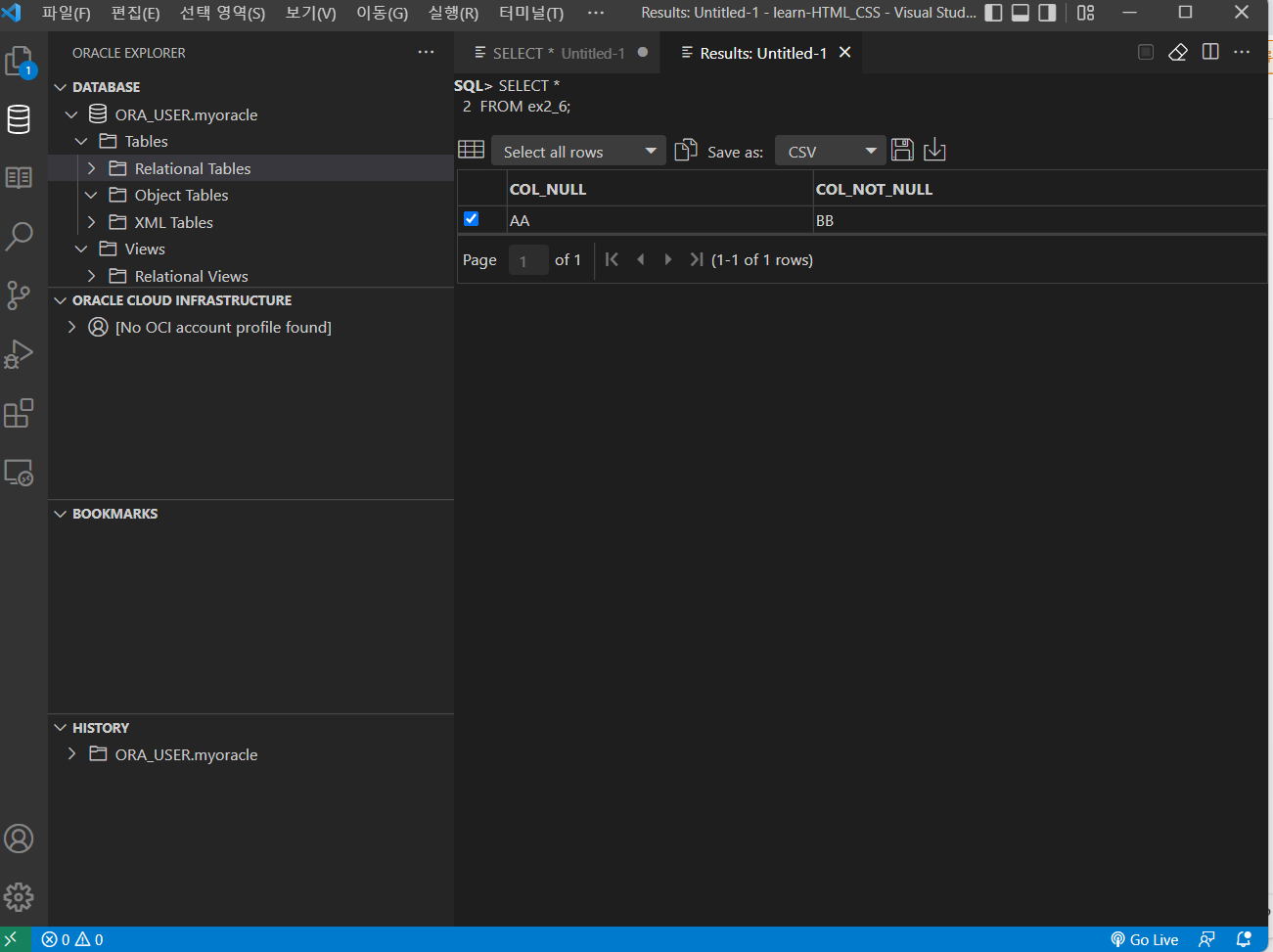The width and height of the screenshot is (1273, 952).
Task: Expand the XML Tables folder
Action: point(91,222)
